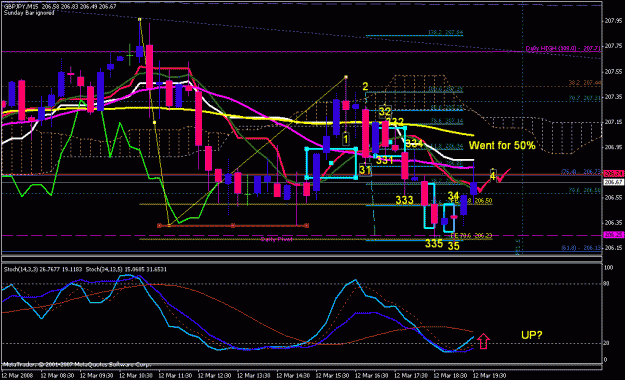
Task: Select the 'Daily Pivot' line label
Action: pyautogui.click(x=276, y=239)
